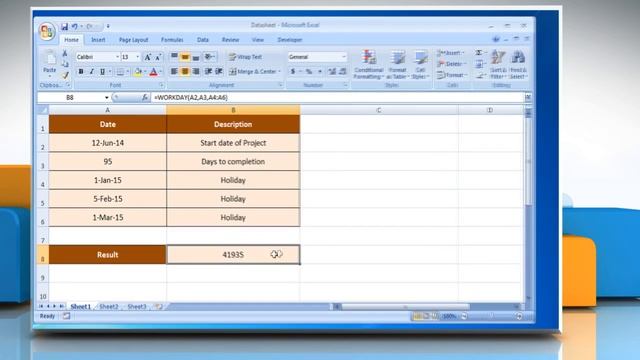The width and height of the screenshot is (640, 360).
Task: Toggle Italic formatting
Action: pos(91,72)
